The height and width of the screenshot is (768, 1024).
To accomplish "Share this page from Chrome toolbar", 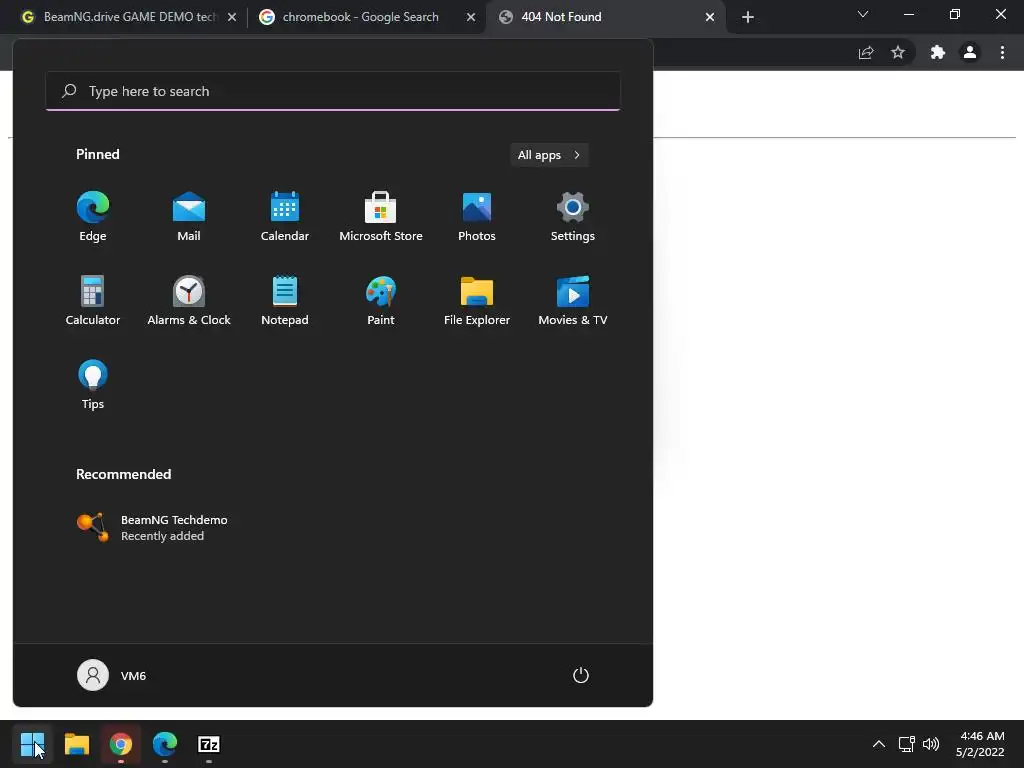I will 866,53.
